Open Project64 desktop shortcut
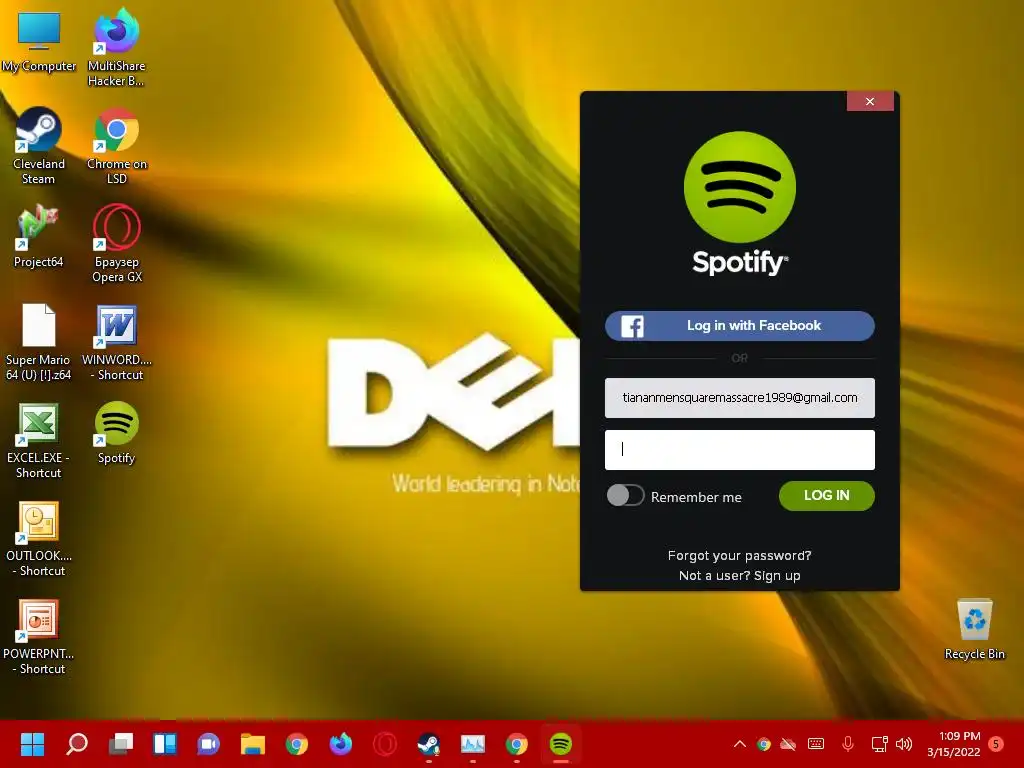Screen dimensions: 1024x768 39,236
